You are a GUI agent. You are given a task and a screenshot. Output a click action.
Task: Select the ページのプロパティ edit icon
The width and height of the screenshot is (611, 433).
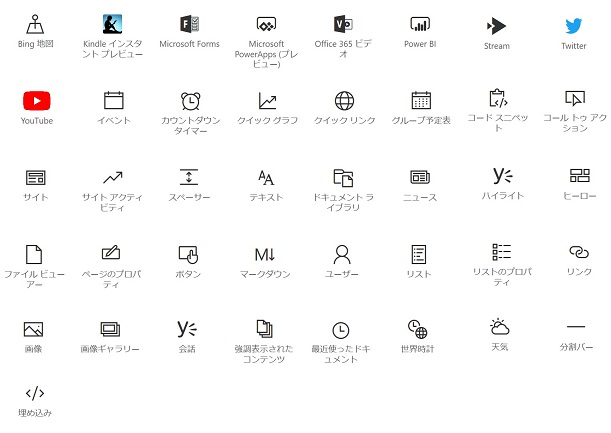[x=111, y=253]
